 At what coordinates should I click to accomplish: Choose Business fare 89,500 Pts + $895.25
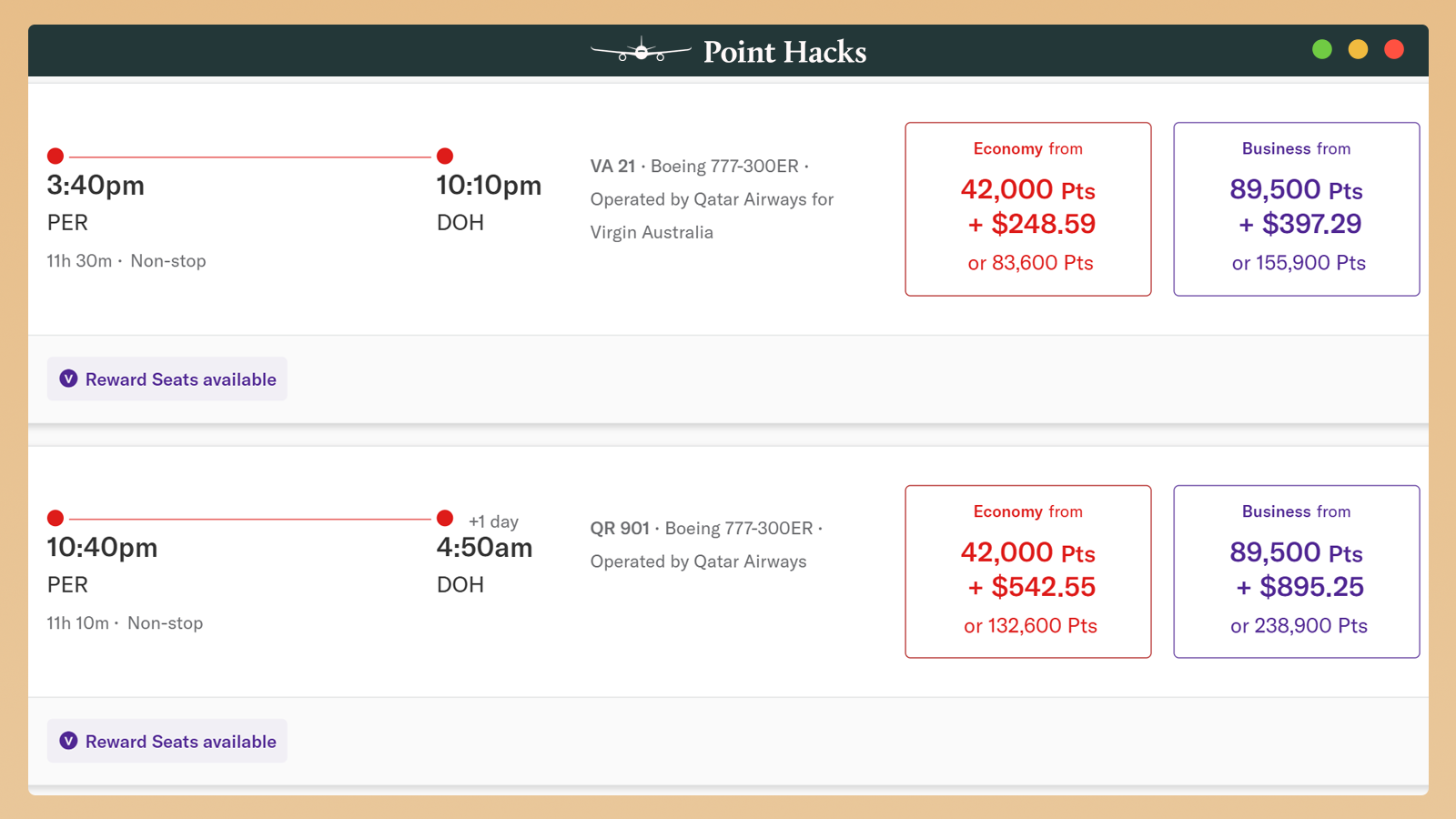pos(1296,571)
